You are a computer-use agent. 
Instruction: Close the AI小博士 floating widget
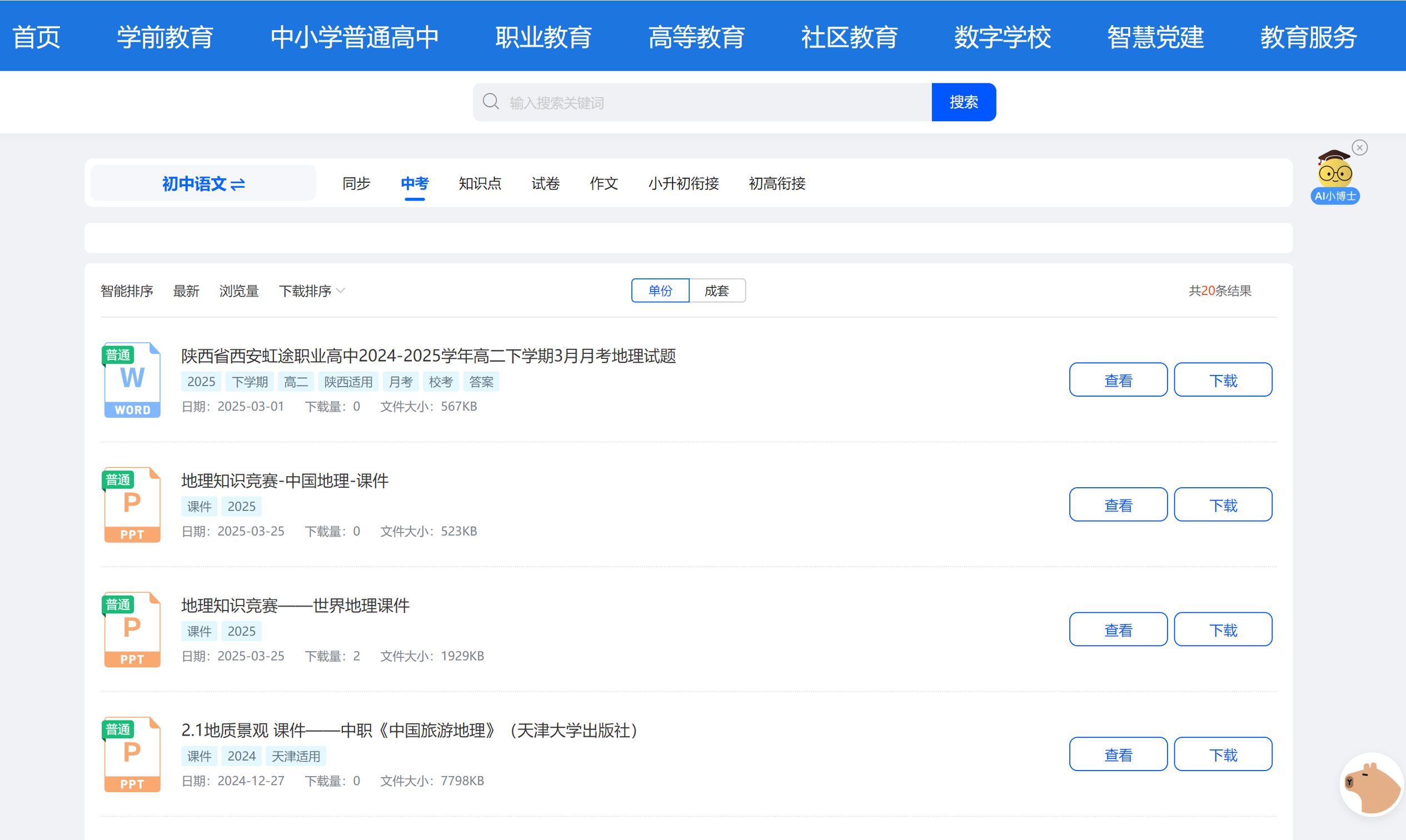1359,148
